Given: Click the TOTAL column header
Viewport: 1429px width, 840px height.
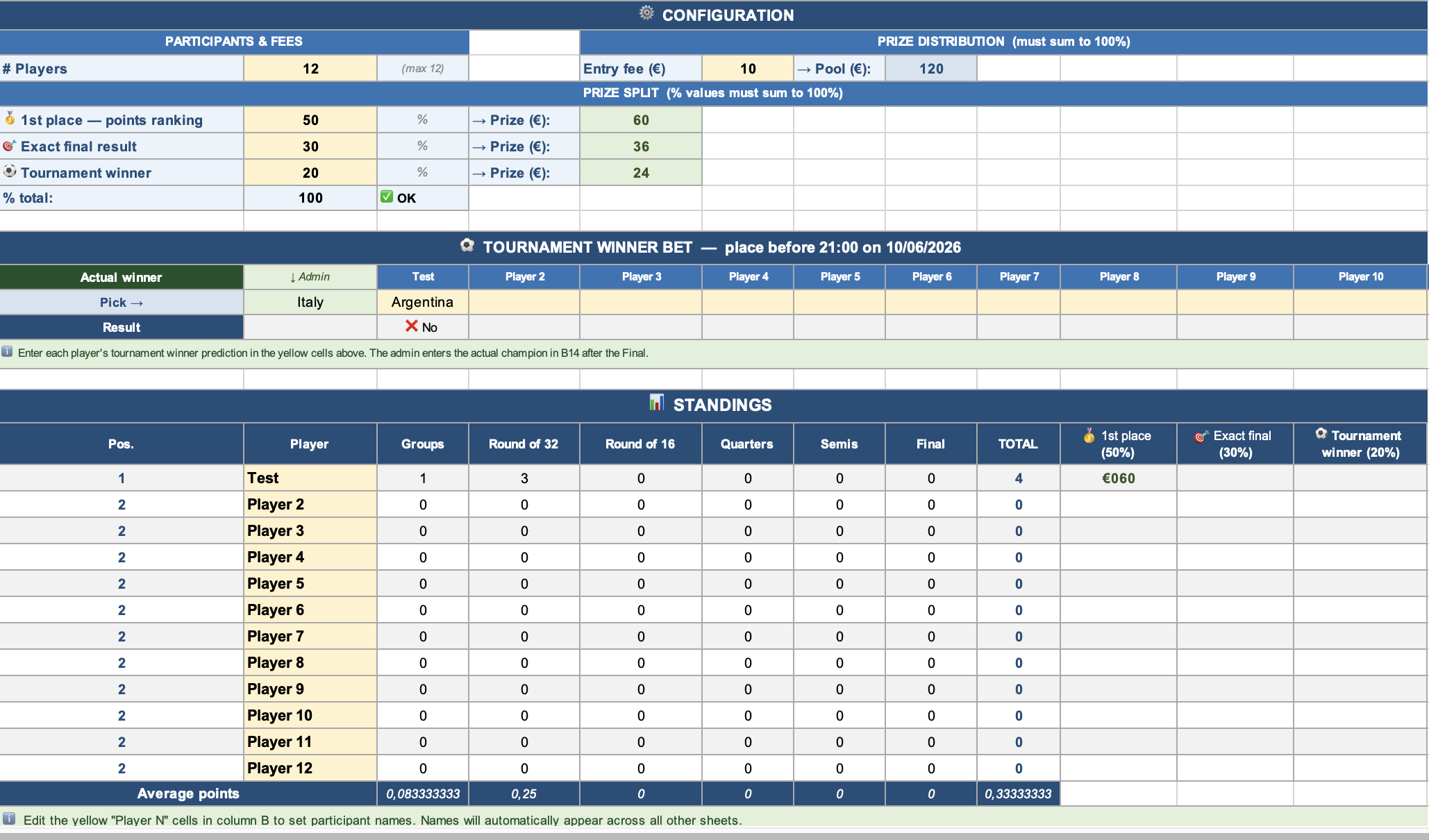Looking at the screenshot, I should (1019, 444).
